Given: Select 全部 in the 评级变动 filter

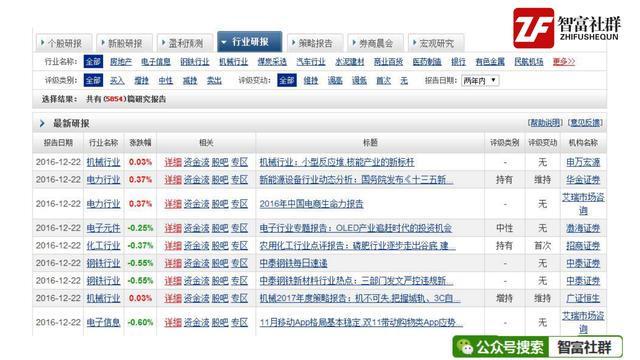Looking at the screenshot, I should click(x=287, y=80).
